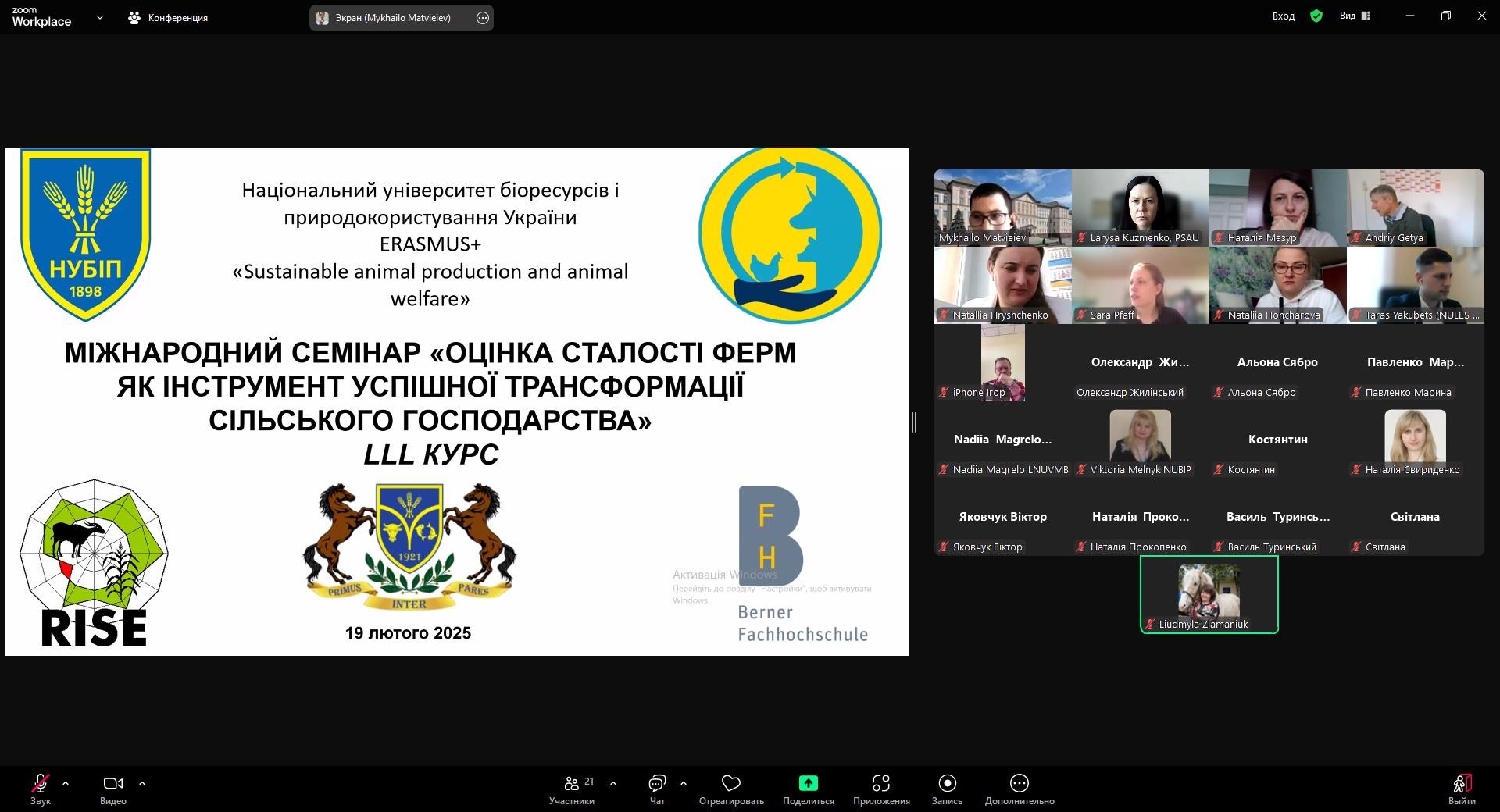Select Наталія Мазур video tile
Screen dimensions: 1500x812
1278,208
